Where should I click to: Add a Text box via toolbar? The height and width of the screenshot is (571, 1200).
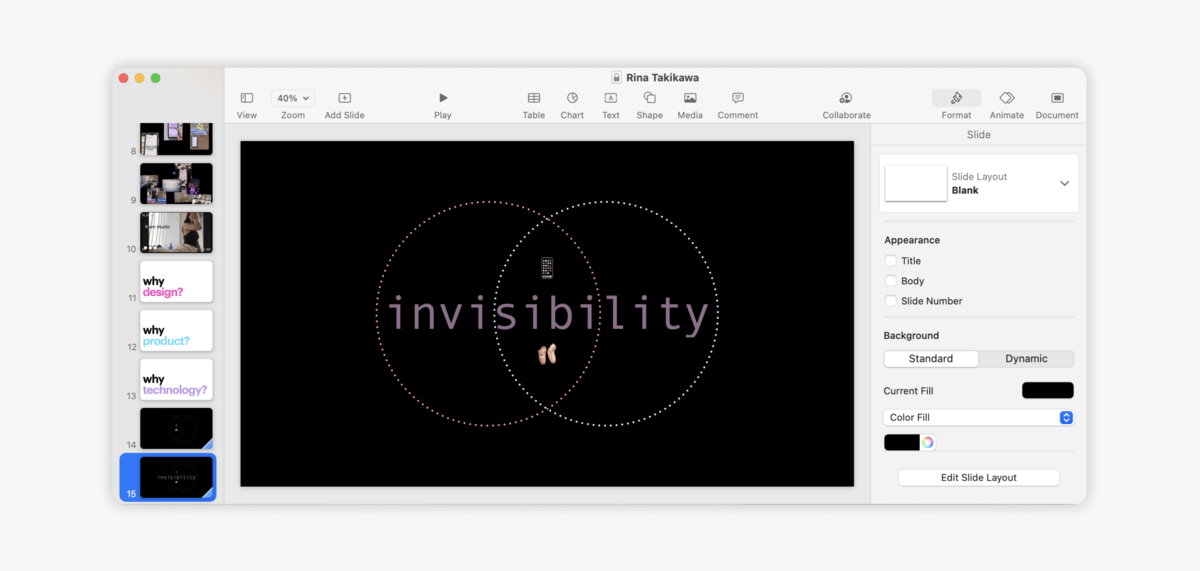point(611,98)
